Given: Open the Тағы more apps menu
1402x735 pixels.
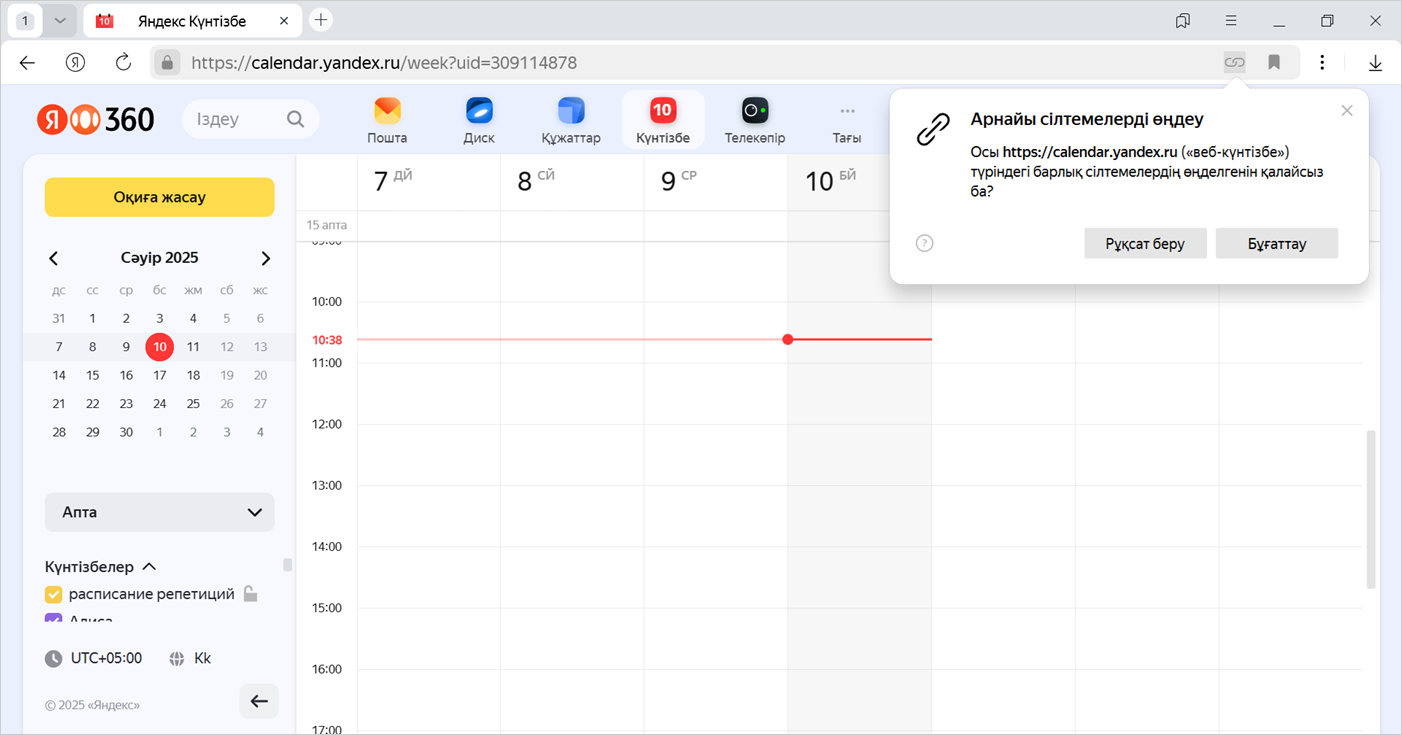Looking at the screenshot, I should (x=847, y=119).
